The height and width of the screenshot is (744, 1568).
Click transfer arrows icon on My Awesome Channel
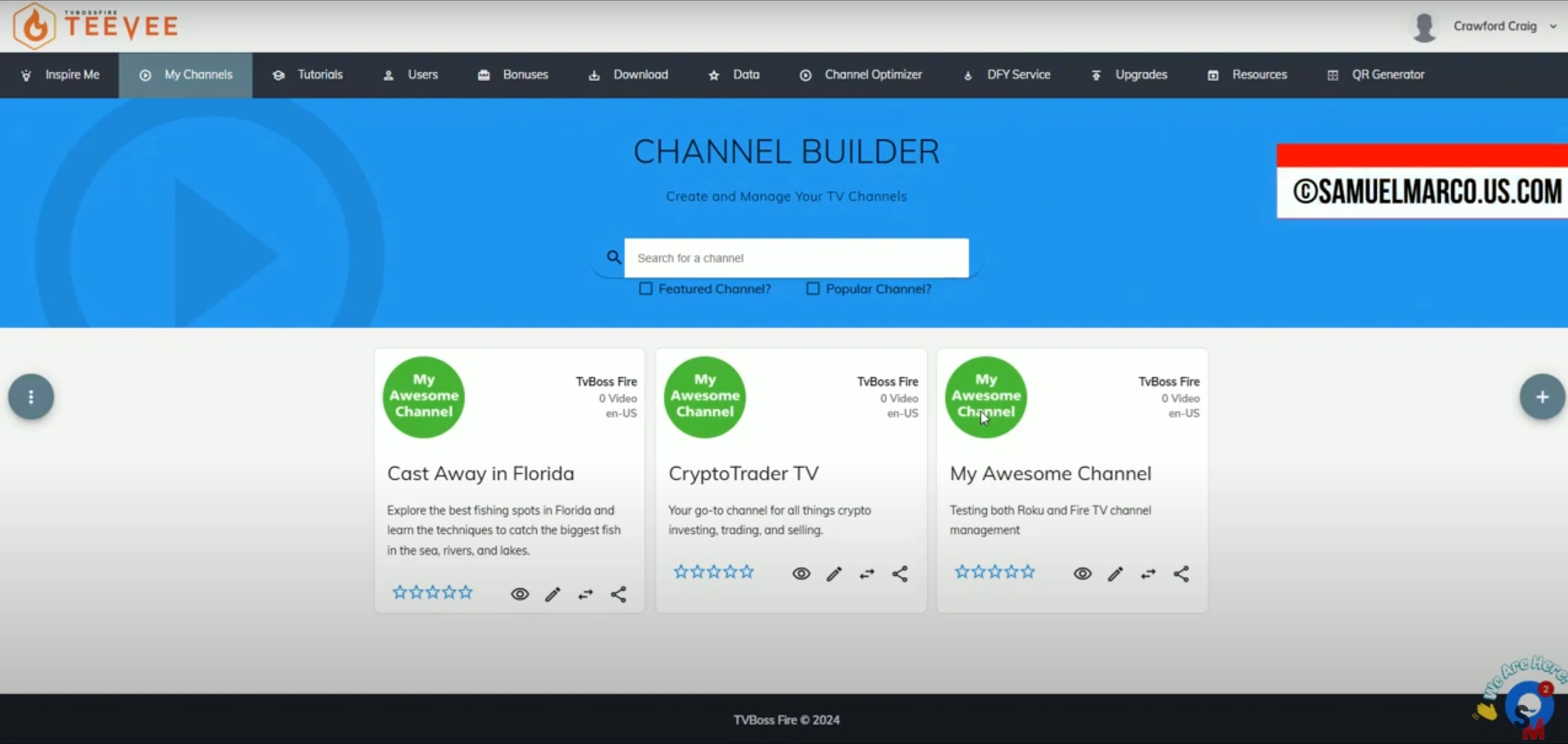tap(1148, 574)
